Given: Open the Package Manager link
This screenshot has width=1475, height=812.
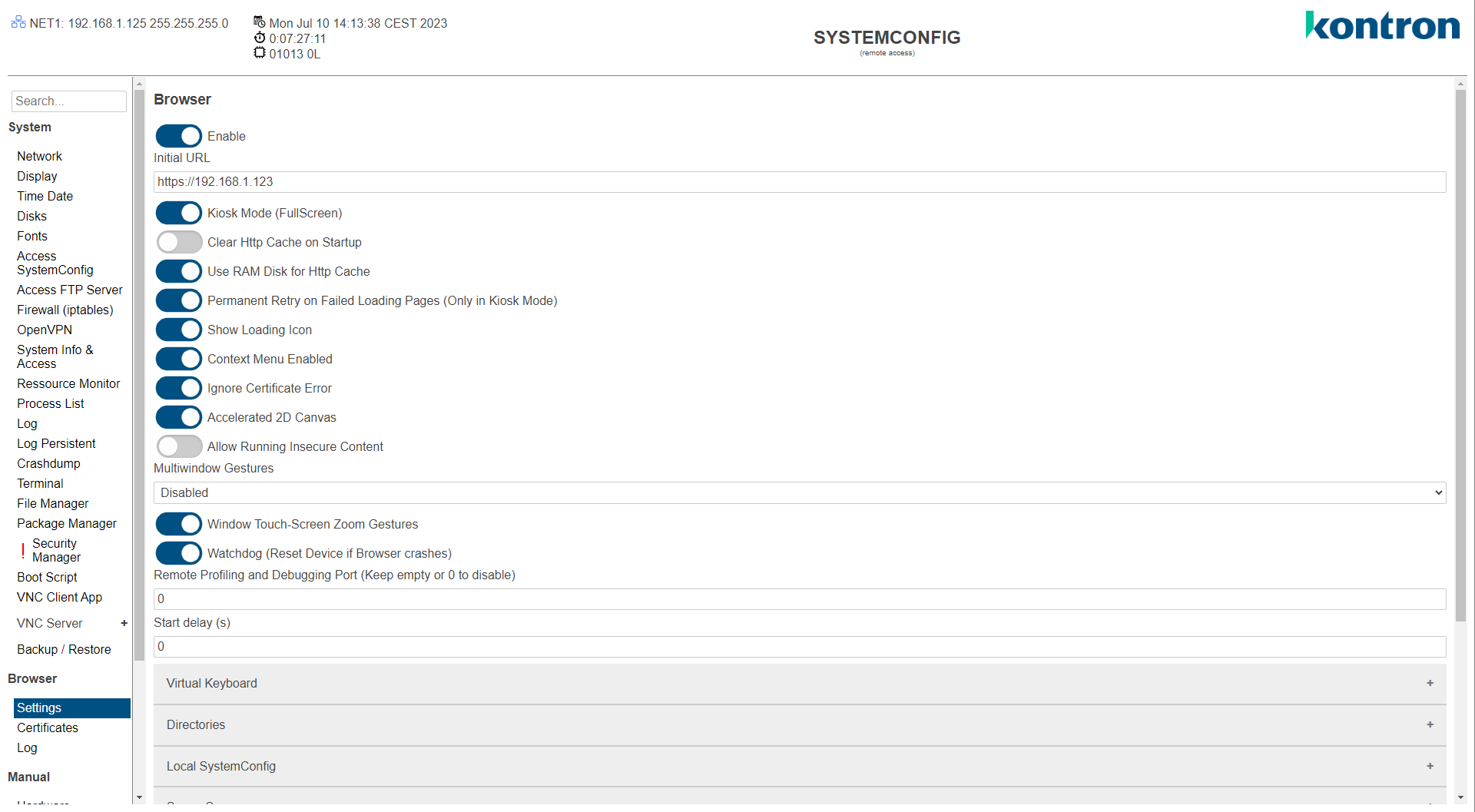Looking at the screenshot, I should [x=67, y=523].
